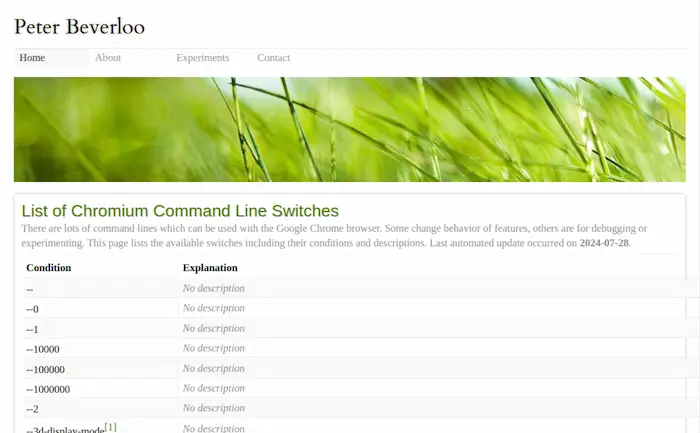Click the green grass banner image

349,129
